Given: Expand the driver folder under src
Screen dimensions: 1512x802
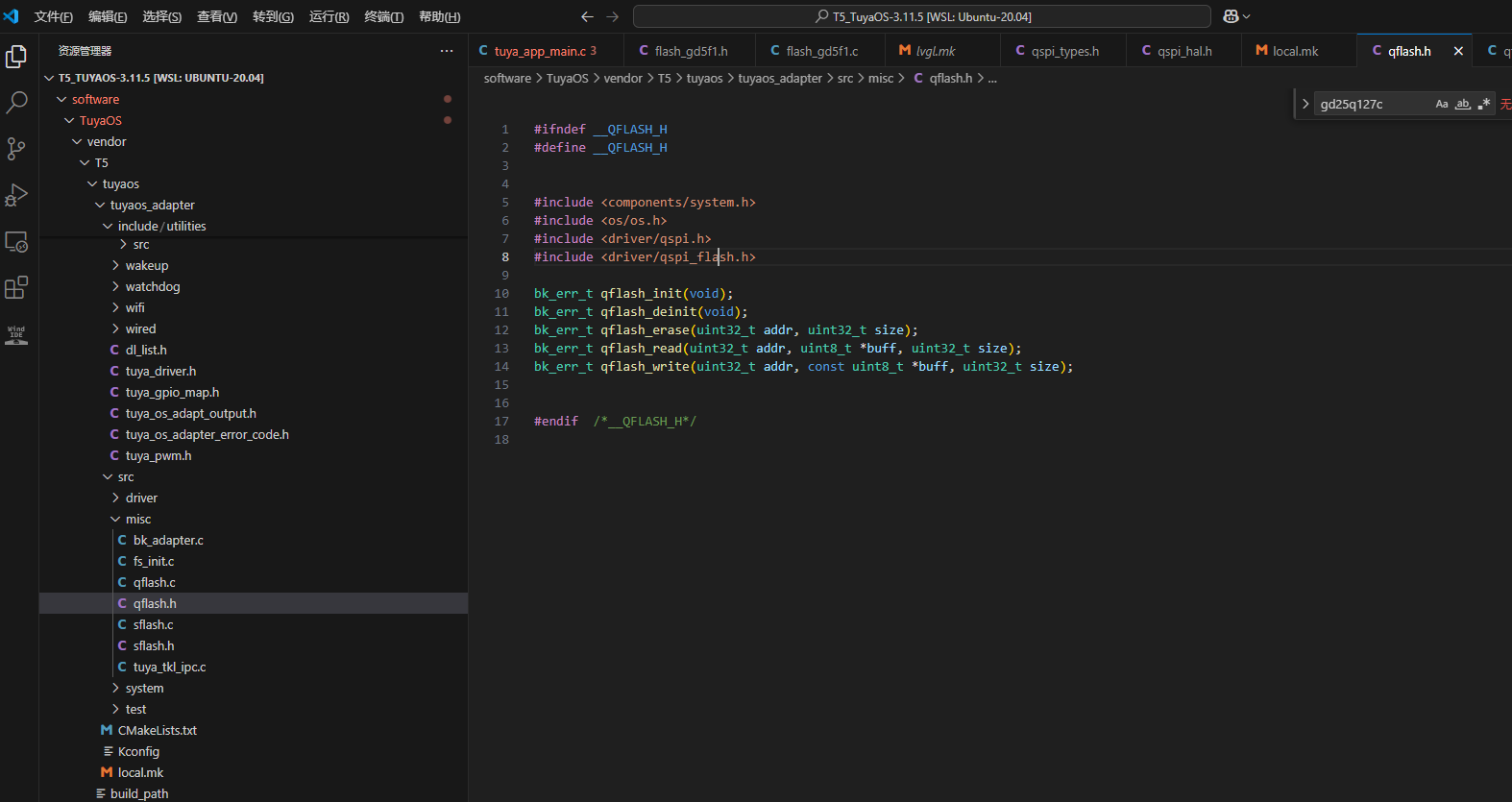Looking at the screenshot, I should [254, 498].
